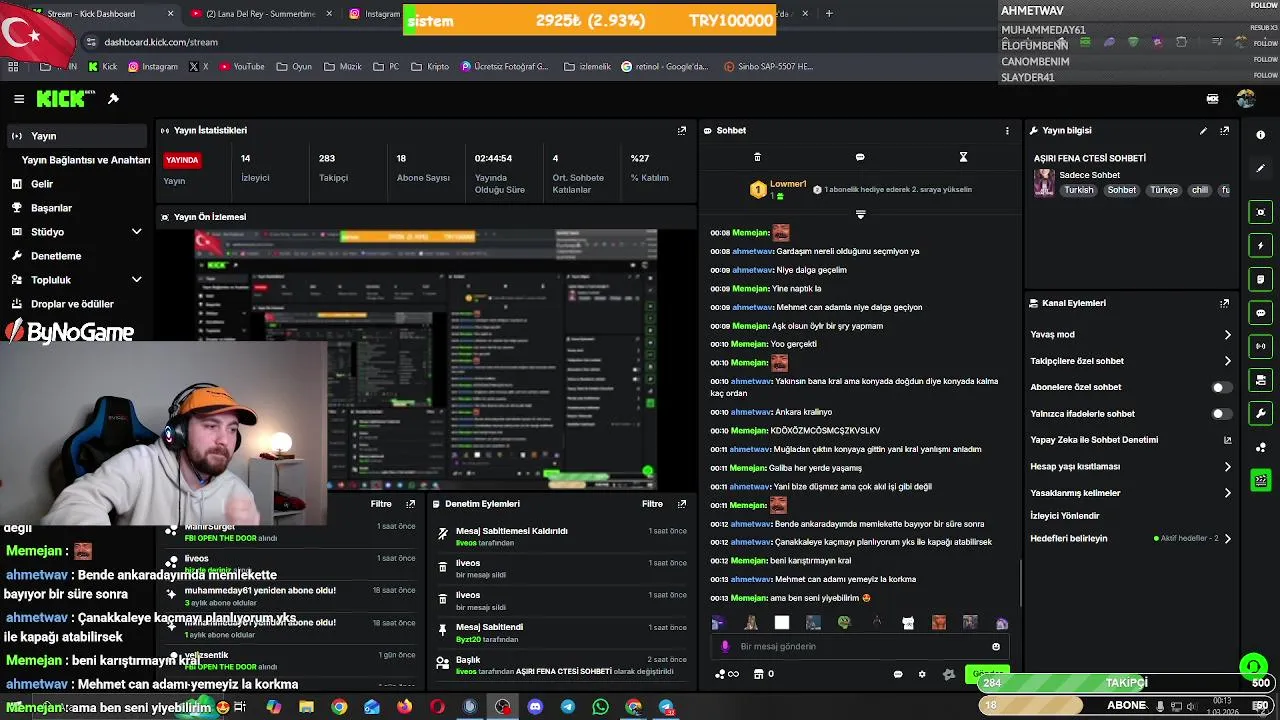Click the chat bubble icon in the right sidebar
The width and height of the screenshot is (1280, 720).
coord(1260,313)
